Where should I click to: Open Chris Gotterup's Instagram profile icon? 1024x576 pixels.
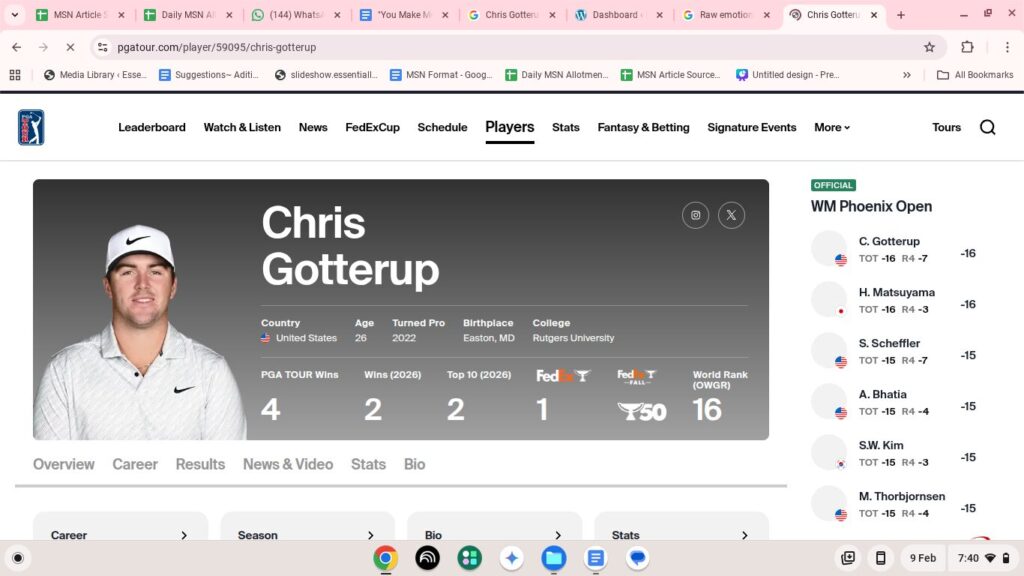(x=695, y=215)
